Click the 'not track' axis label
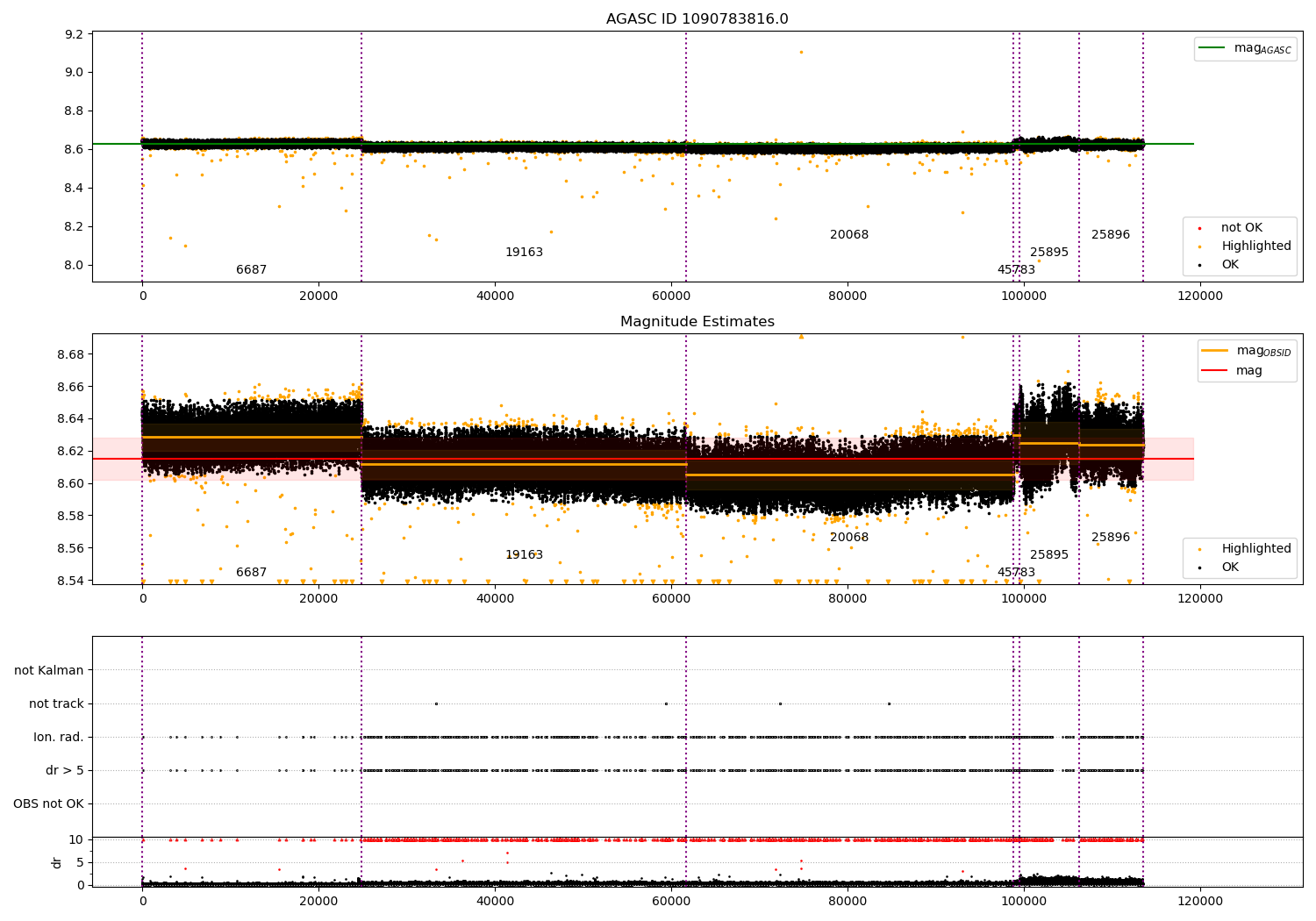The width and height of the screenshot is (1316, 921). pos(56,704)
